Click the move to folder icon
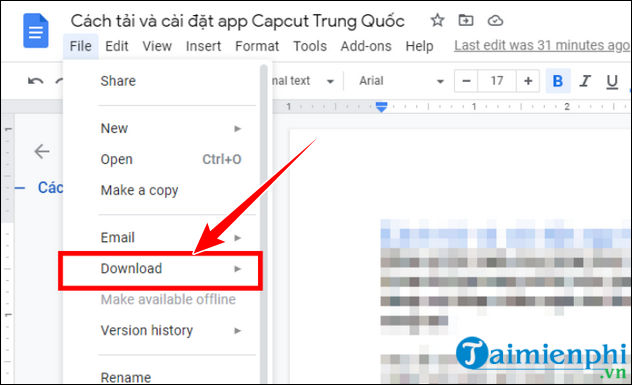 click(466, 20)
